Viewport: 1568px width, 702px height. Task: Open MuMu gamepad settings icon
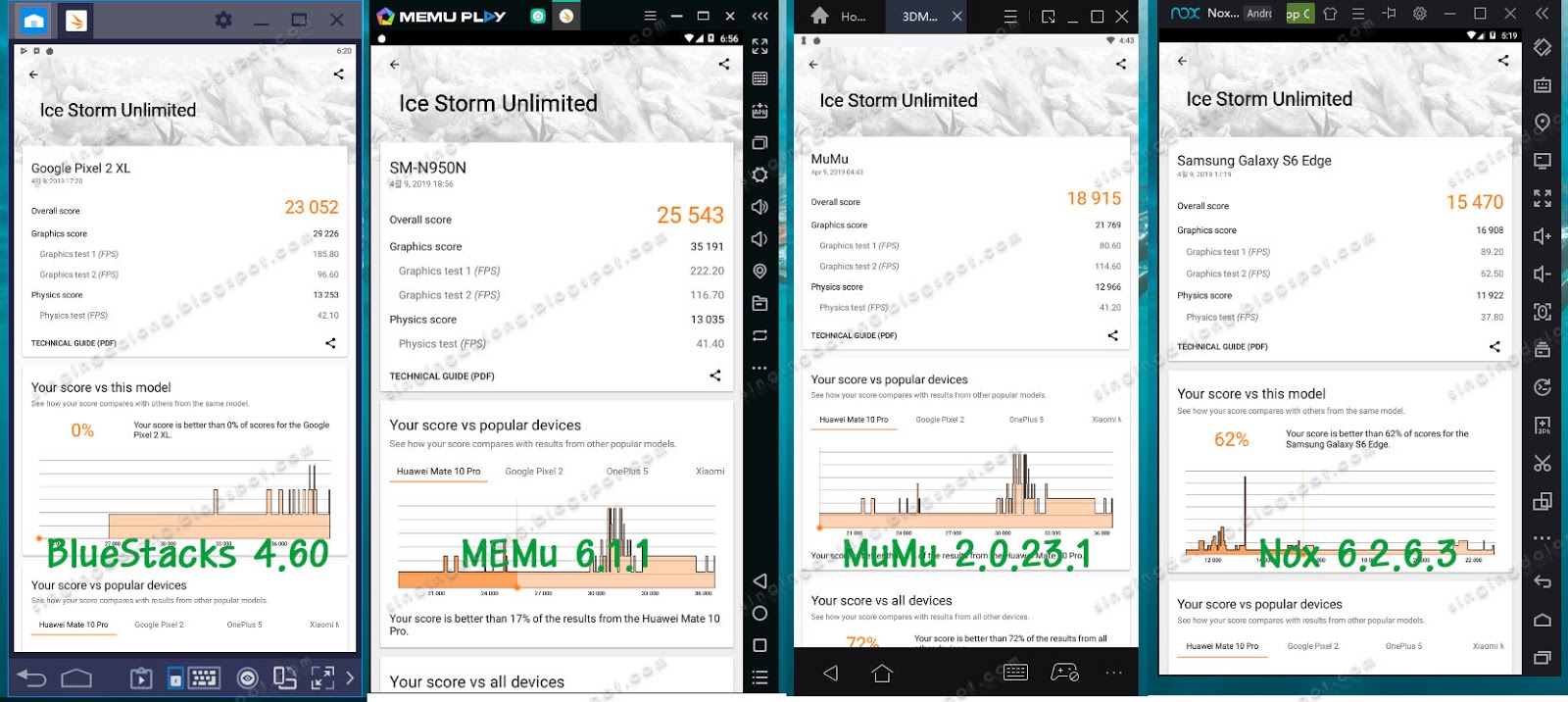click(1064, 673)
